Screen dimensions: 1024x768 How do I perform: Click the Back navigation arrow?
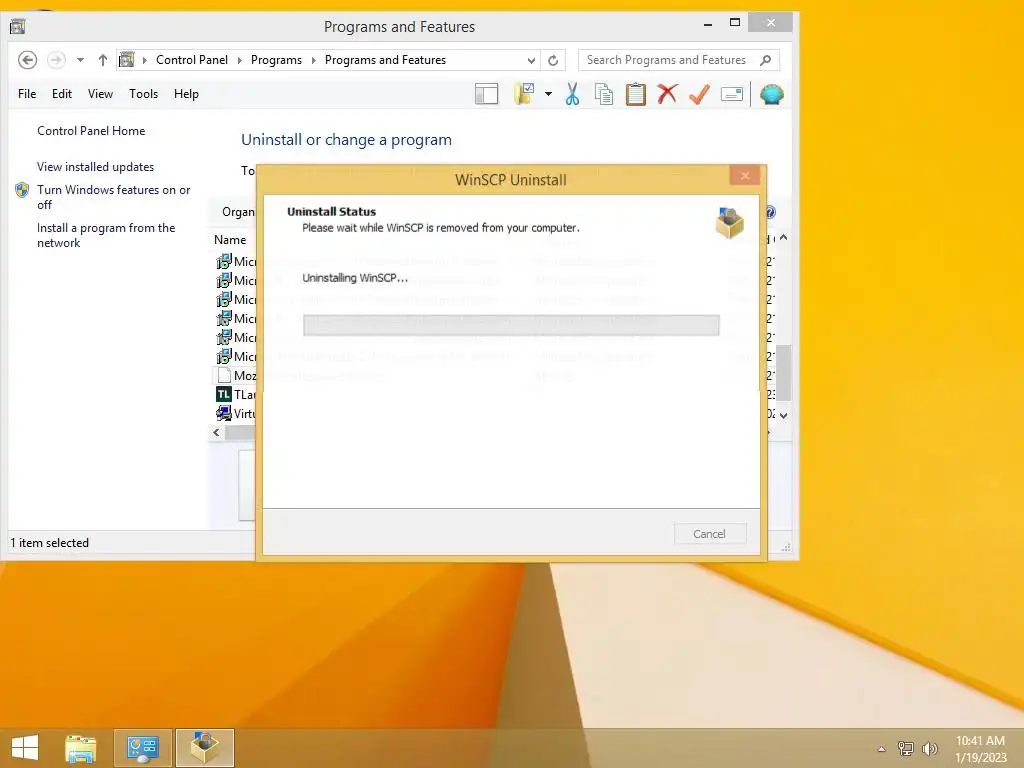(x=27, y=60)
